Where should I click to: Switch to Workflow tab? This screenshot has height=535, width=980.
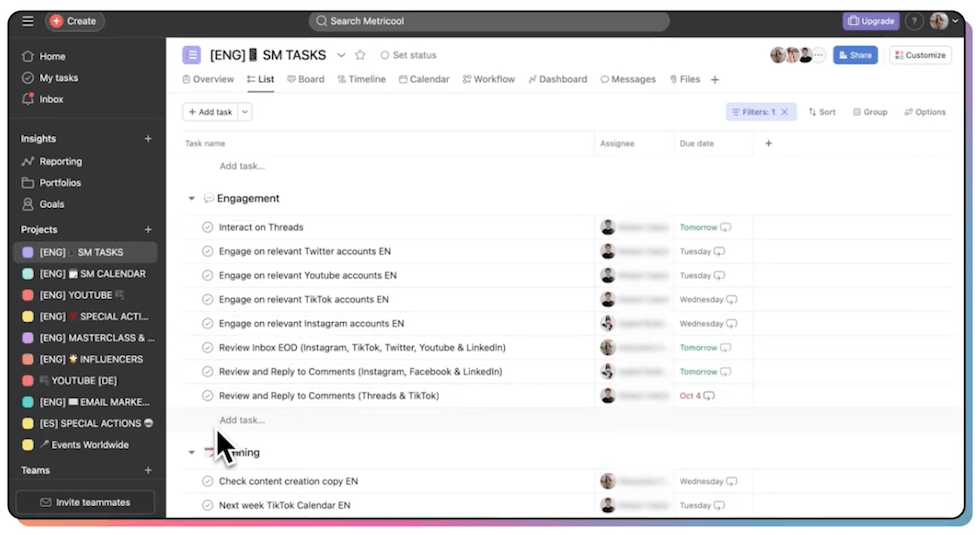[489, 79]
